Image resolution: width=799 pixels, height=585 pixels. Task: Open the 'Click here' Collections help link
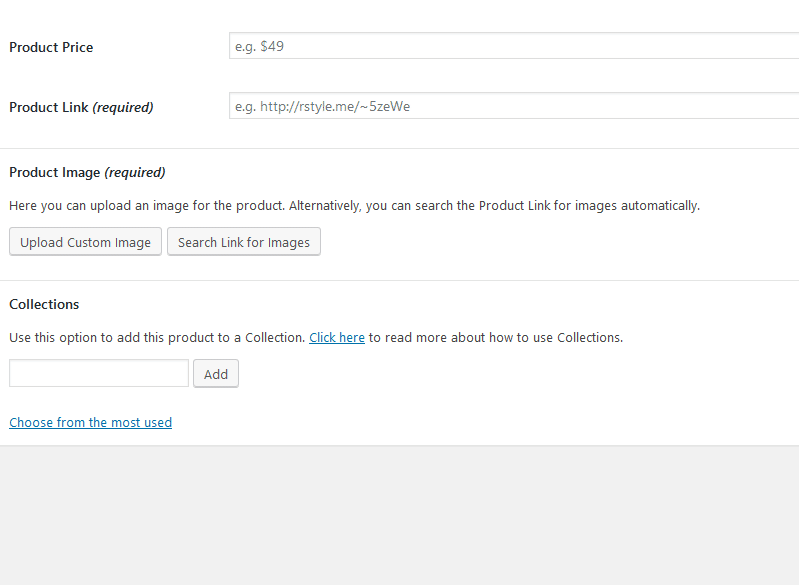[337, 338]
